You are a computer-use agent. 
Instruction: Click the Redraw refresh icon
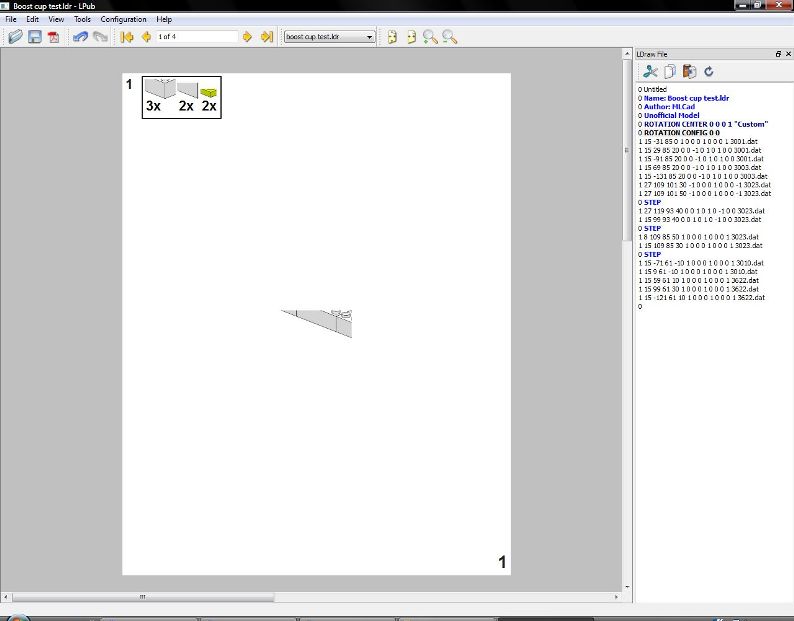(x=709, y=71)
